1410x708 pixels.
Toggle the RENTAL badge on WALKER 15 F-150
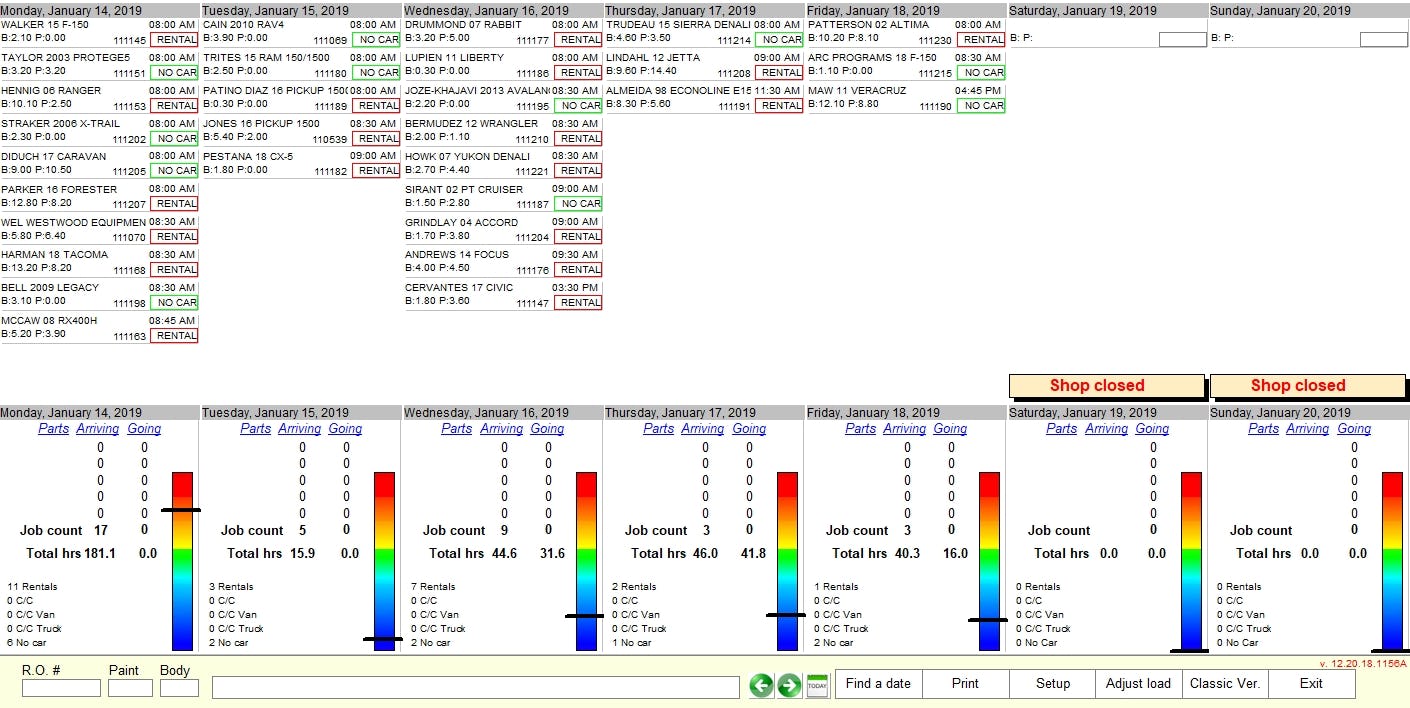coord(174,40)
